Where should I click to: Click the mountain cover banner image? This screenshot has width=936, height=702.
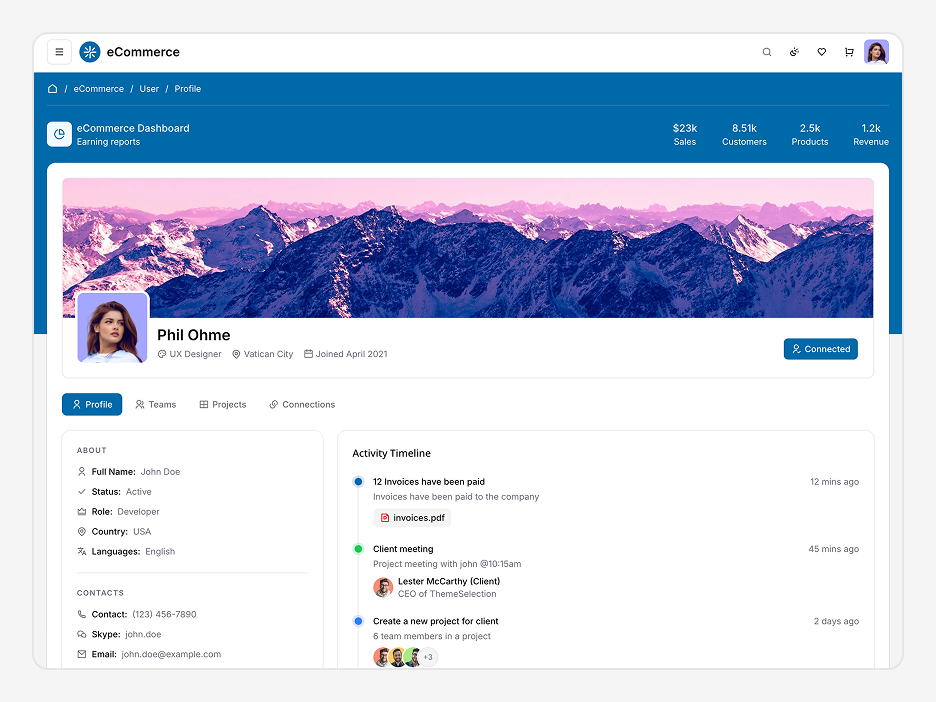point(468,248)
